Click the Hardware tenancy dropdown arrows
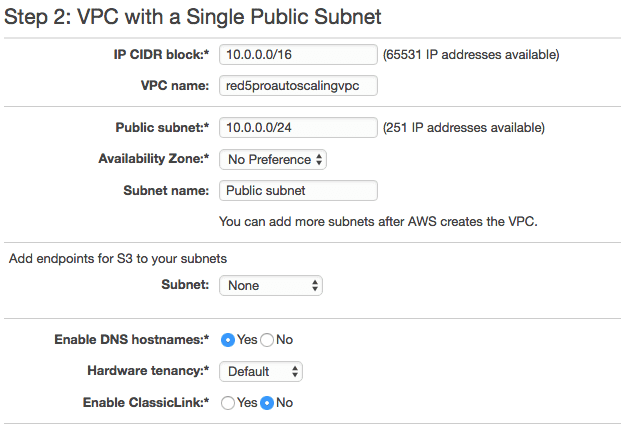Viewport: 621px width, 428px height. point(295,371)
